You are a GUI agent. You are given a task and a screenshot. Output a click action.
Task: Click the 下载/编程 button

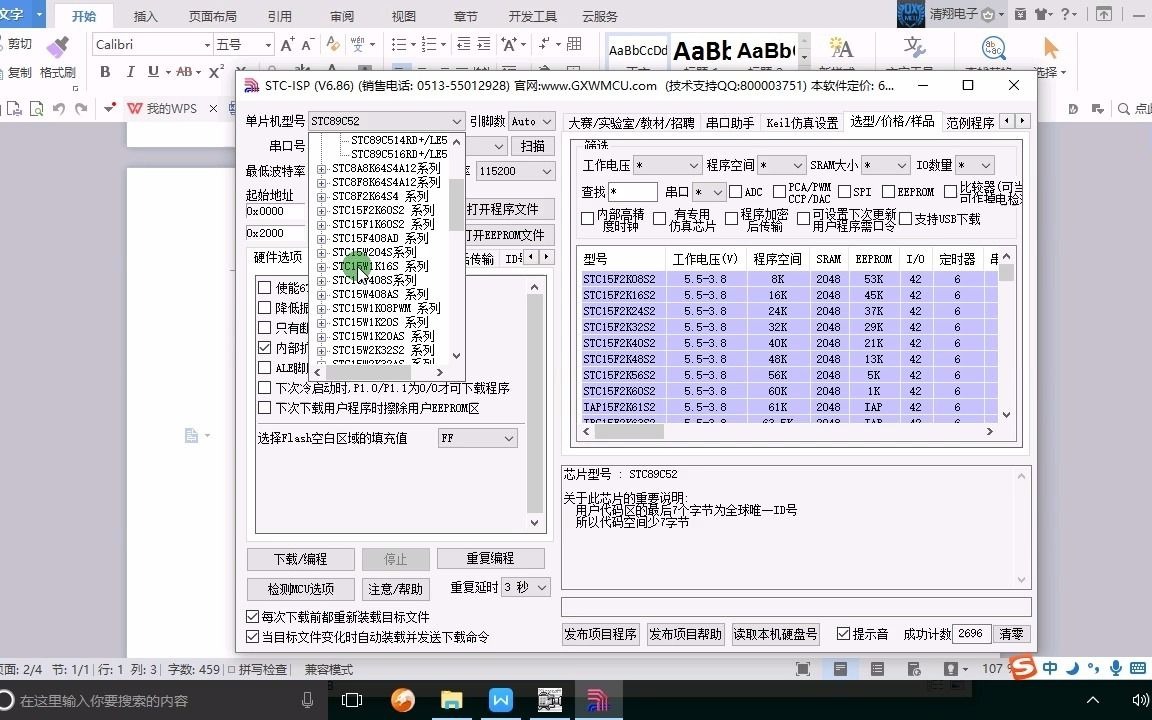(x=300, y=559)
